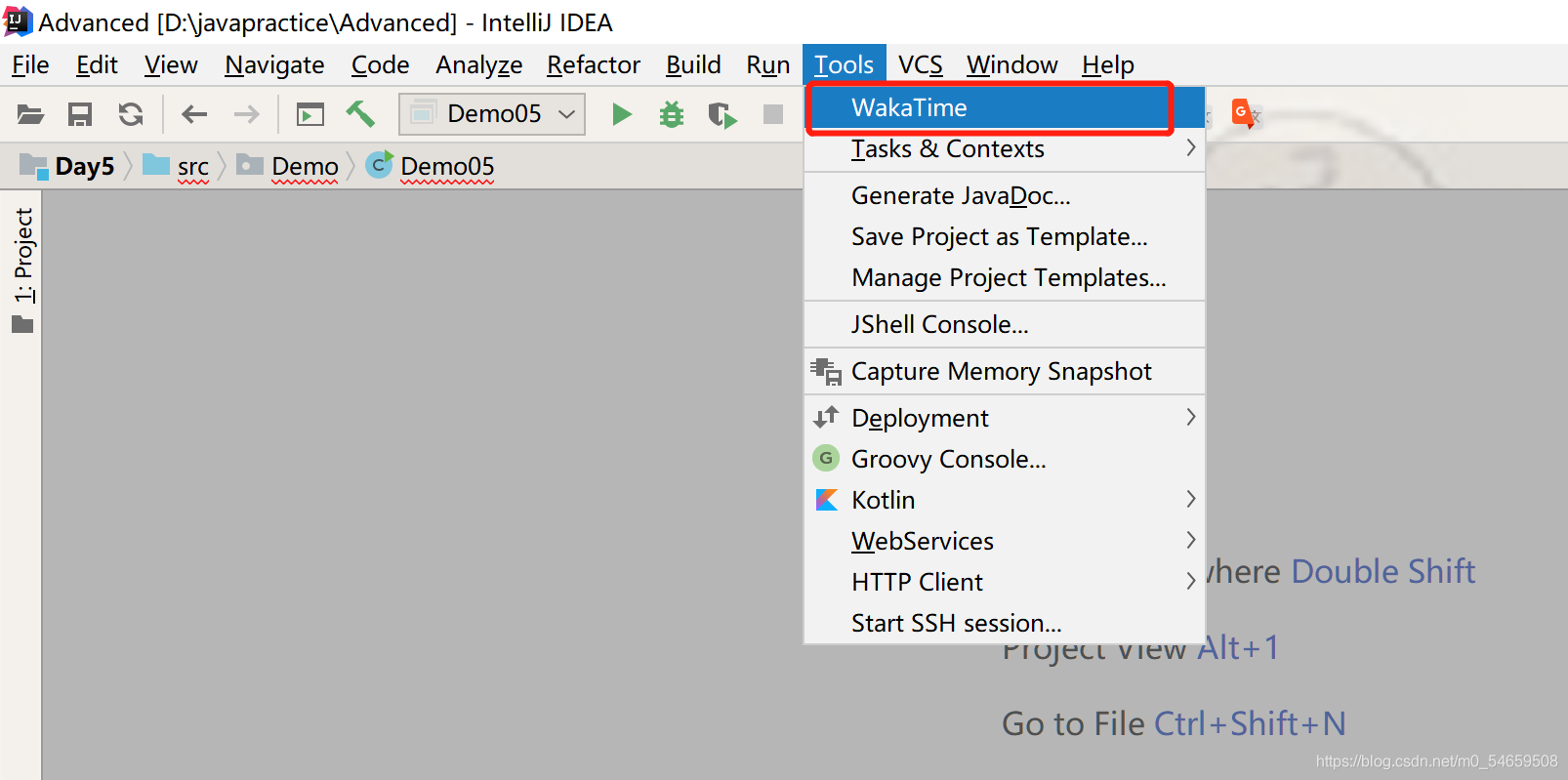Open the File menu
The width and height of the screenshot is (1568, 780).
[30, 64]
